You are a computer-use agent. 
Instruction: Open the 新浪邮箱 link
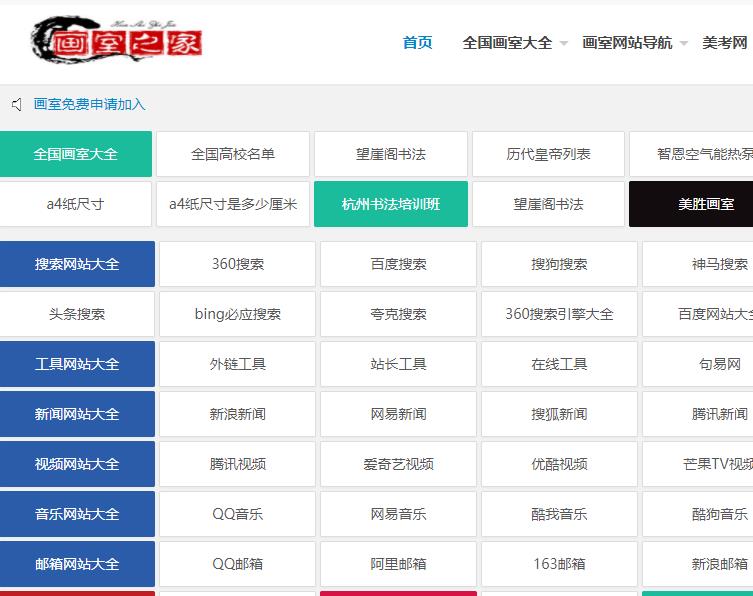(x=698, y=564)
